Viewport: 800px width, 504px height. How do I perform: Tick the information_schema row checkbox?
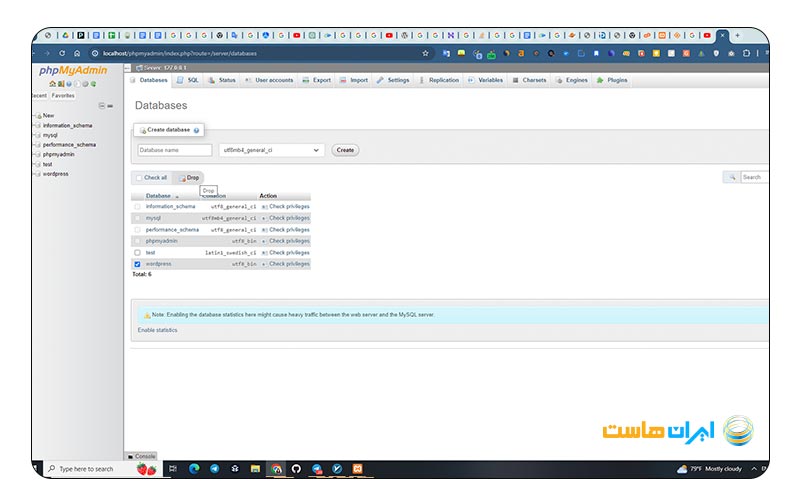pos(137,207)
